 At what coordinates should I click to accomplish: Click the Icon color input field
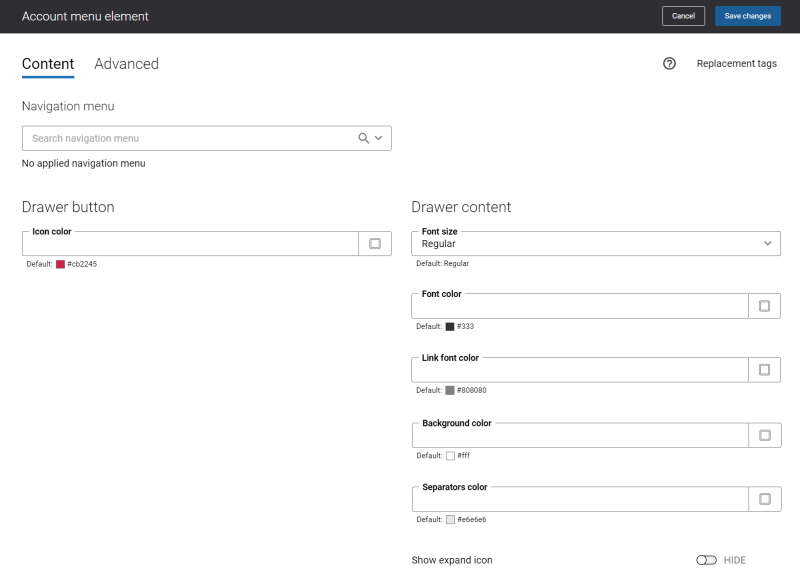[190, 243]
